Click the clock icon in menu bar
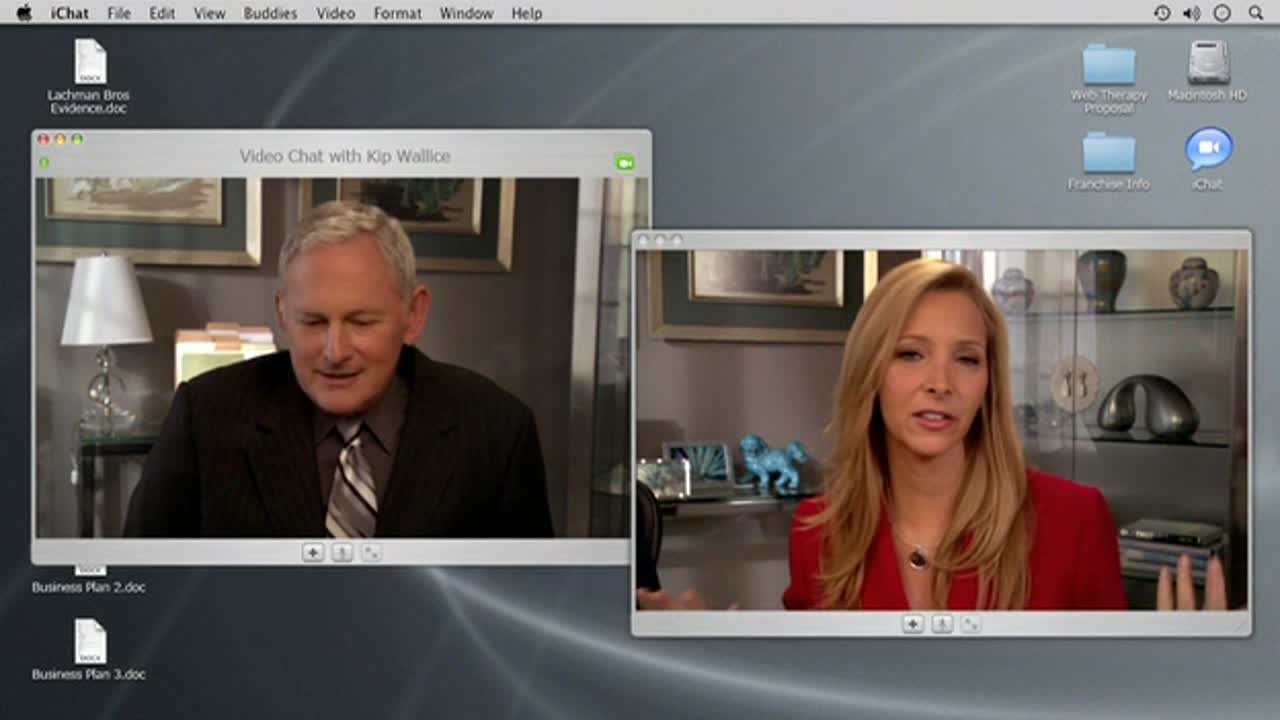Screen dimensions: 1280x720 tap(1222, 13)
